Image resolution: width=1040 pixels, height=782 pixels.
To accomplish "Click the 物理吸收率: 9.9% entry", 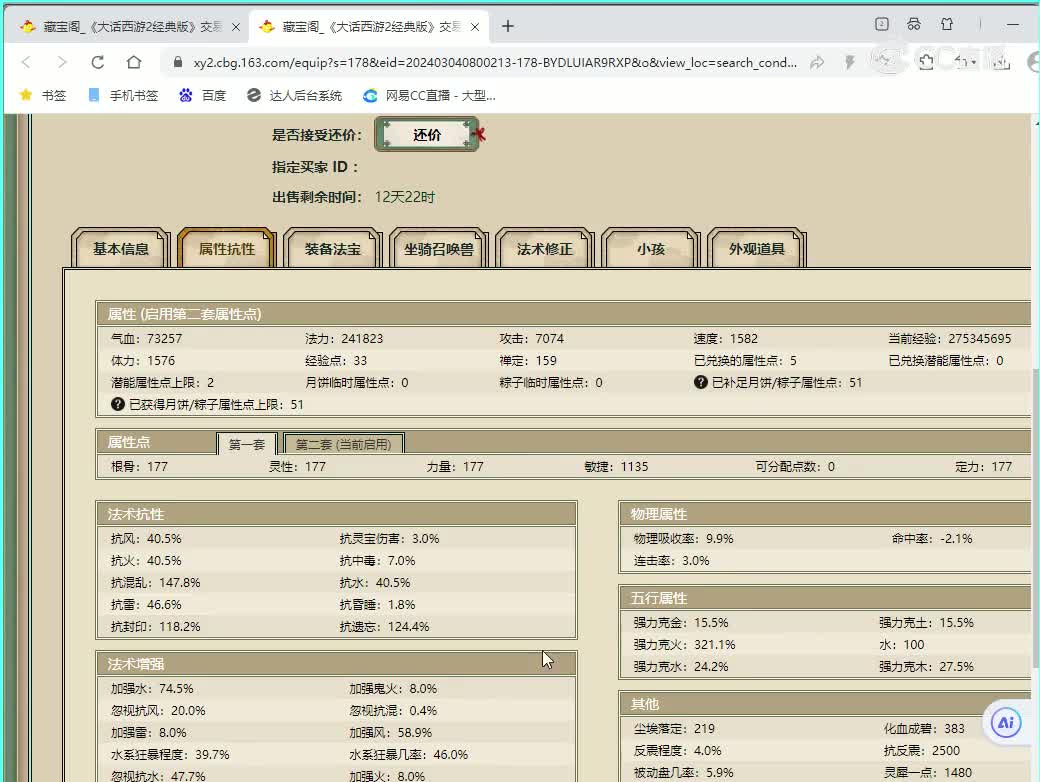I will coord(684,539).
